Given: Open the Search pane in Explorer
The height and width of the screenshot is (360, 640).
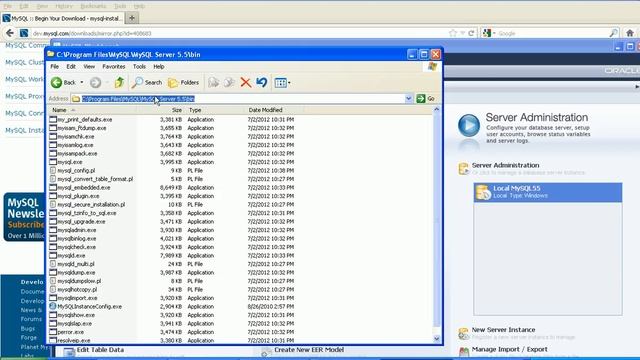Looking at the screenshot, I should pyautogui.click(x=147, y=82).
